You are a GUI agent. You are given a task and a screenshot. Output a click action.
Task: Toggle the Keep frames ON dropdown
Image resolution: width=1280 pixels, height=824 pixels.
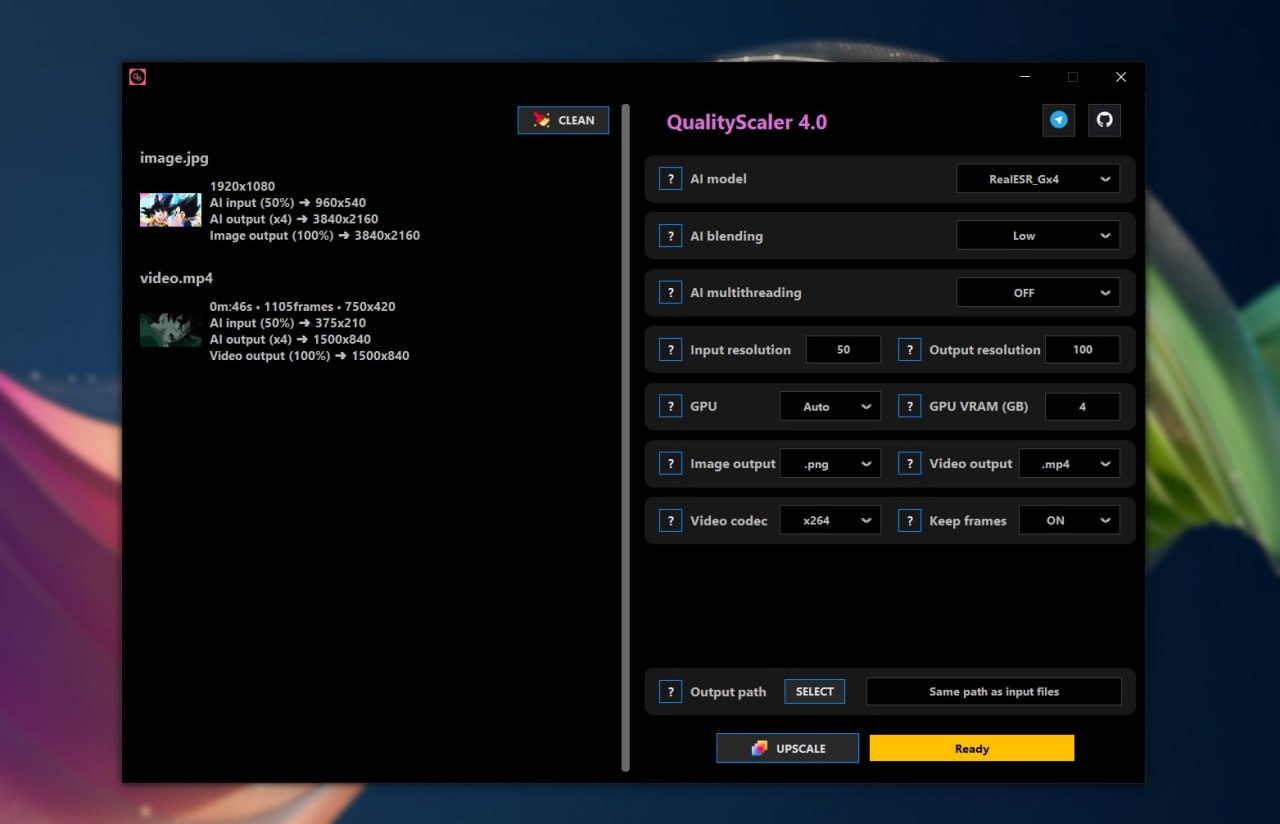pyautogui.click(x=1069, y=521)
